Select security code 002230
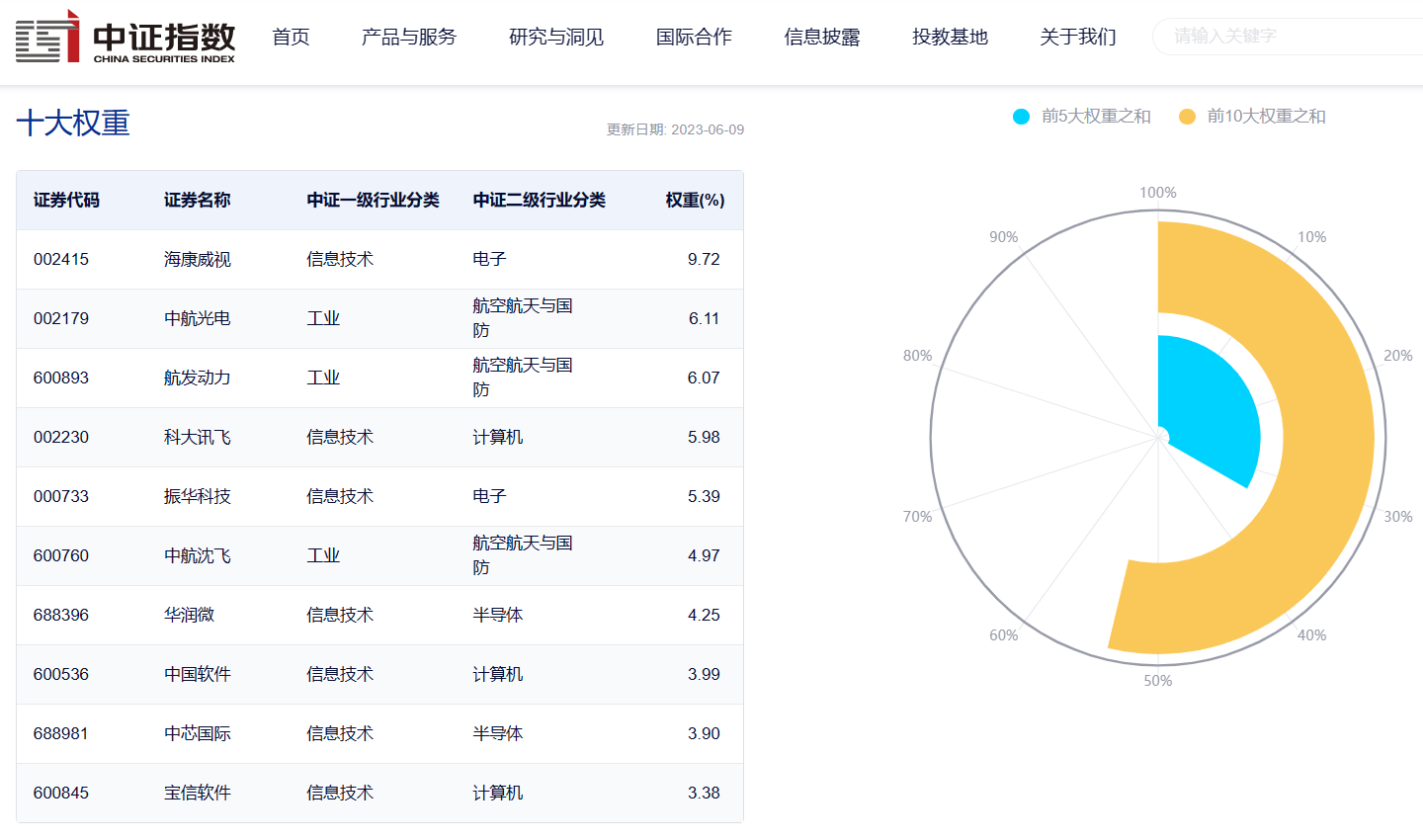The height and width of the screenshot is (840, 1423). pyautogui.click(x=61, y=437)
